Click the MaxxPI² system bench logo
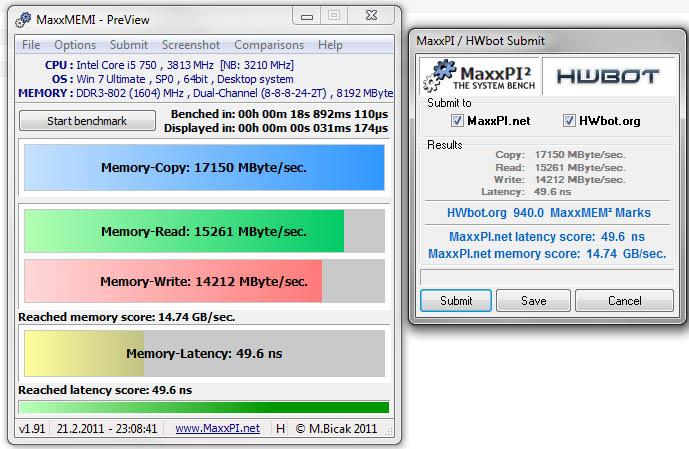Screen dimensions: 689x449 (x=480, y=76)
